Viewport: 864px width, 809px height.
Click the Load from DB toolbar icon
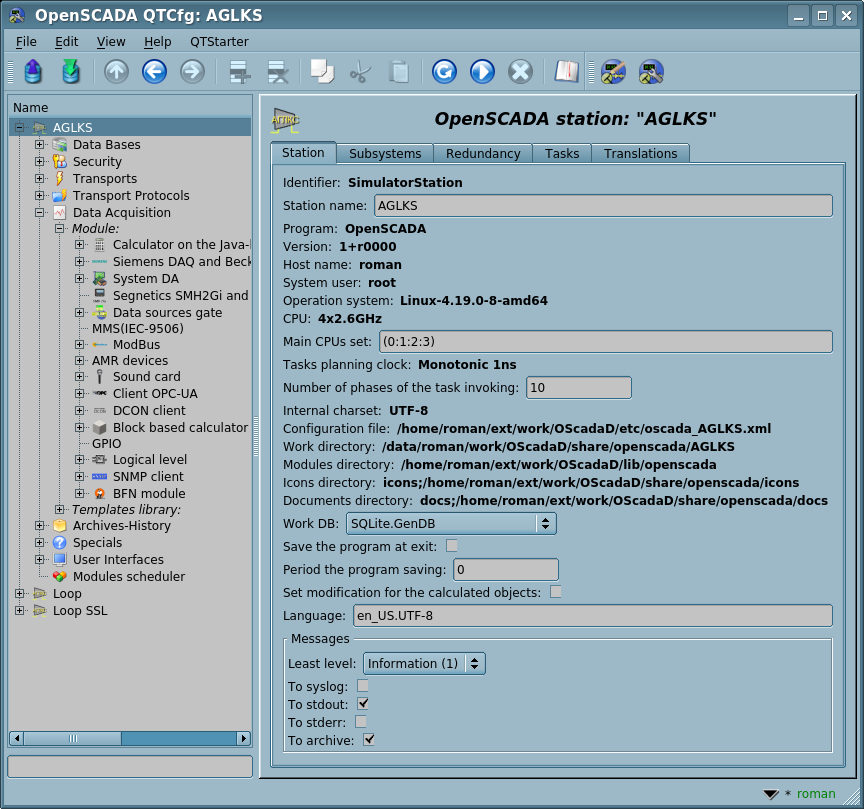point(33,72)
